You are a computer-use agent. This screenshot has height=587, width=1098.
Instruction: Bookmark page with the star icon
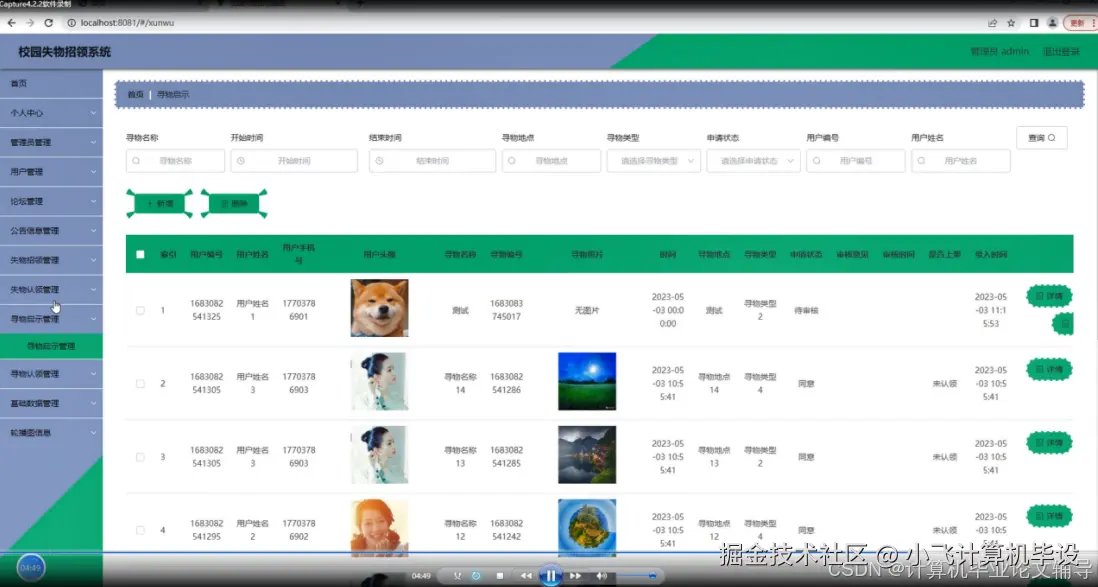click(1011, 22)
